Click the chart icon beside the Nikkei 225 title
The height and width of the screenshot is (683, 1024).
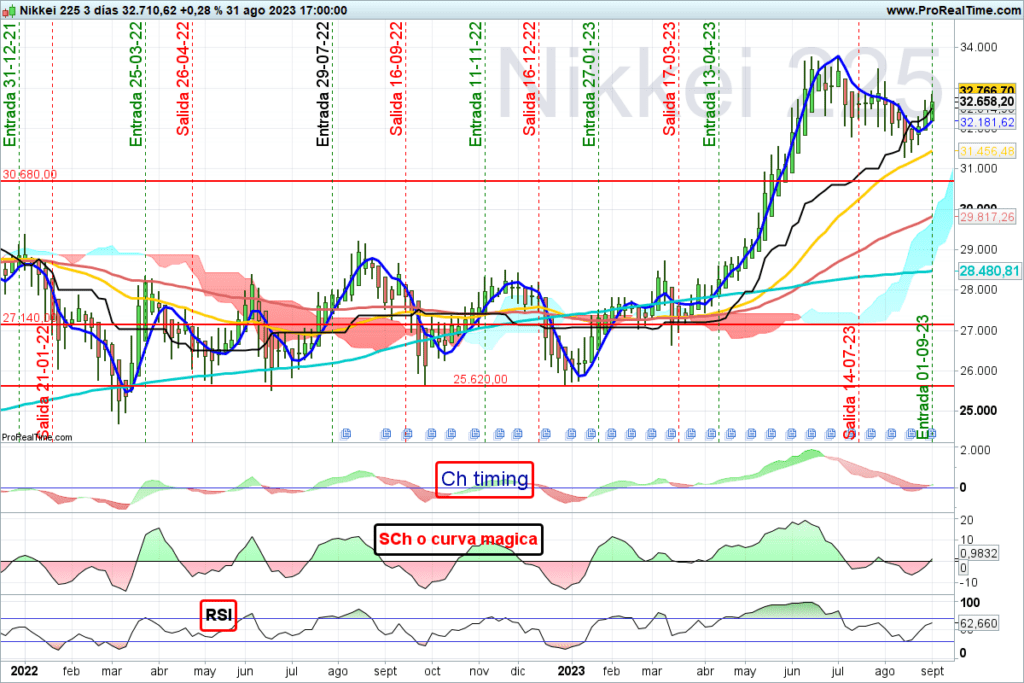[x=8, y=10]
